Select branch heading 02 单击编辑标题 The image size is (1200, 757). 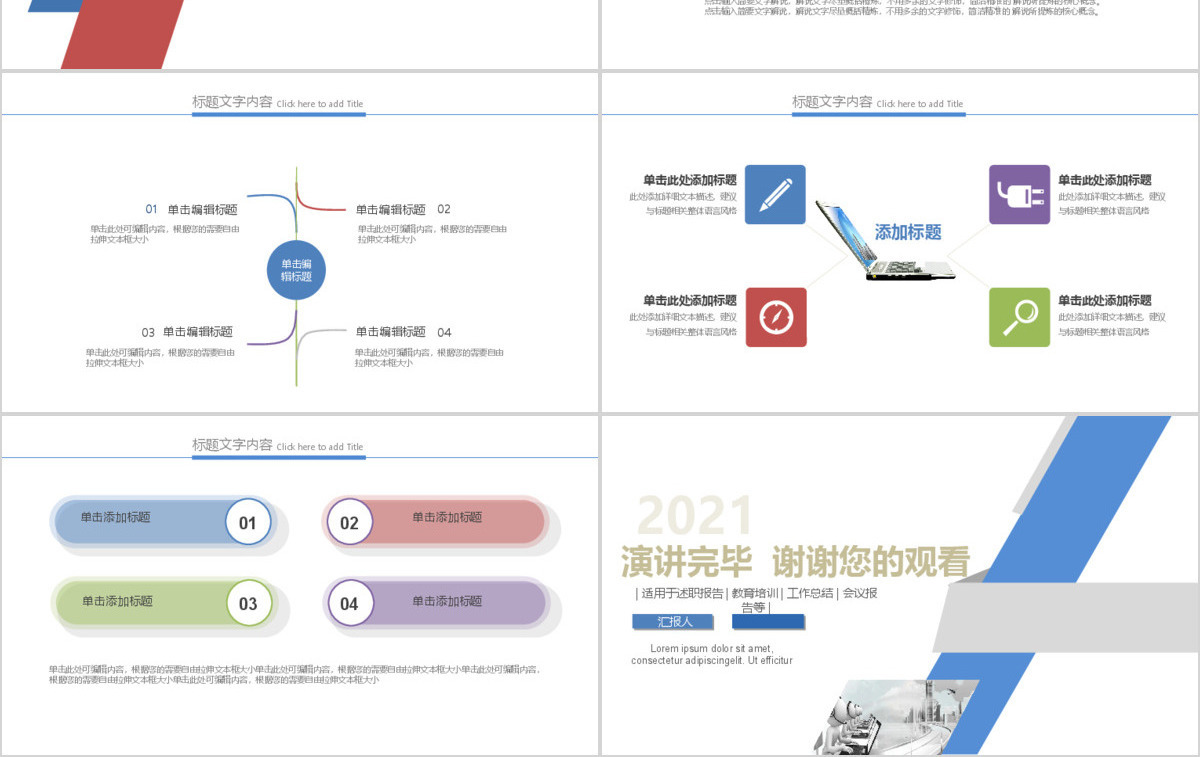[403, 210]
